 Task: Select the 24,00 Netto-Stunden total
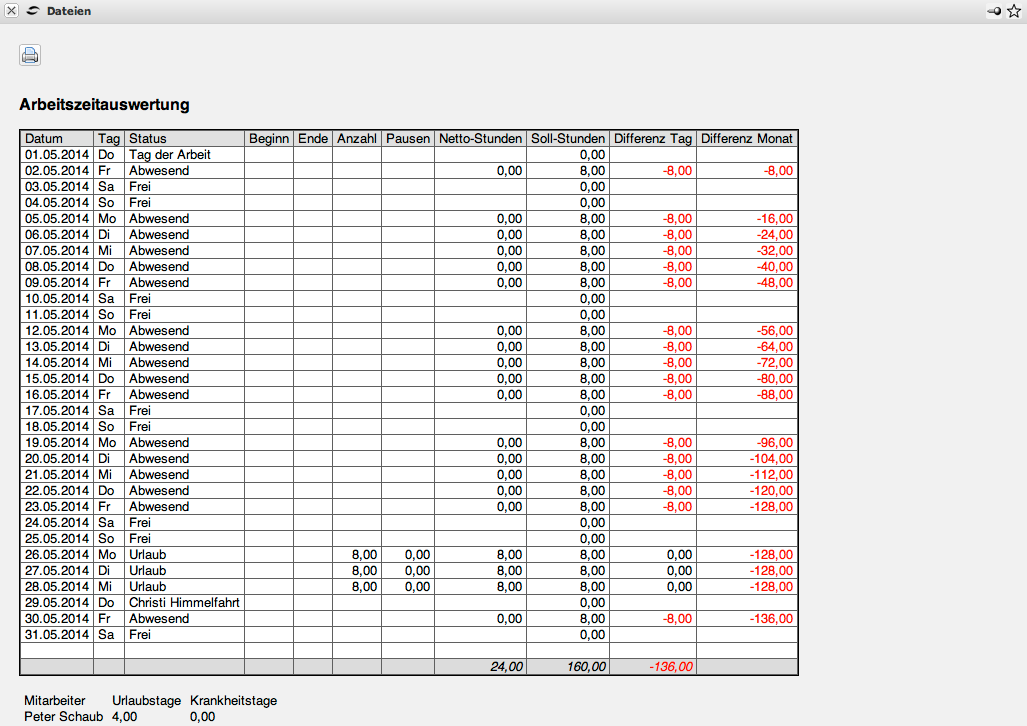pos(506,667)
